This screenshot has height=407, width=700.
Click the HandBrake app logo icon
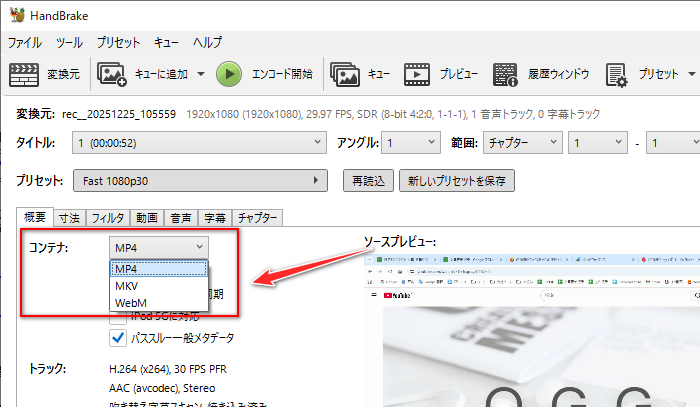[x=15, y=16]
